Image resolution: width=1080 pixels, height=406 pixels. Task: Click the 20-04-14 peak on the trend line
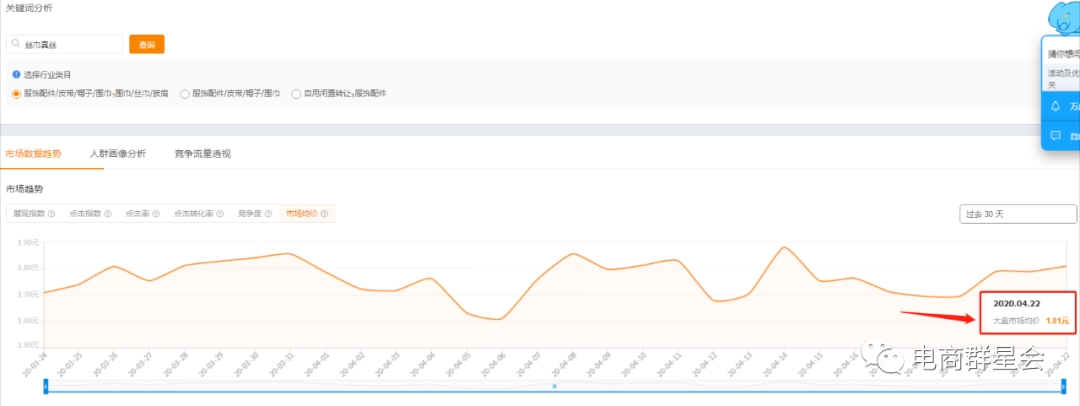pos(784,247)
